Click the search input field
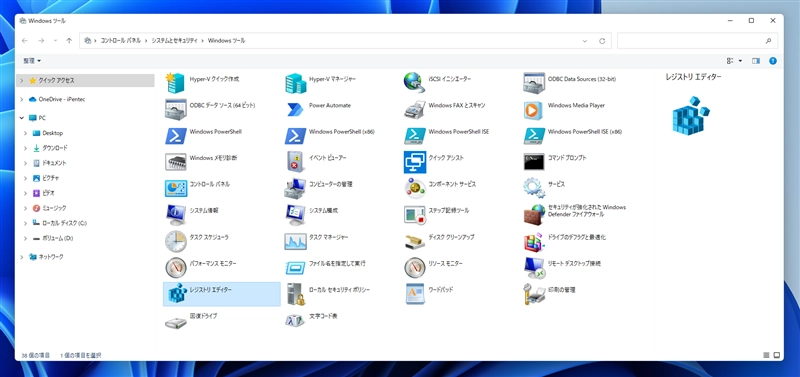This screenshot has width=800, height=377. pyautogui.click(x=697, y=41)
